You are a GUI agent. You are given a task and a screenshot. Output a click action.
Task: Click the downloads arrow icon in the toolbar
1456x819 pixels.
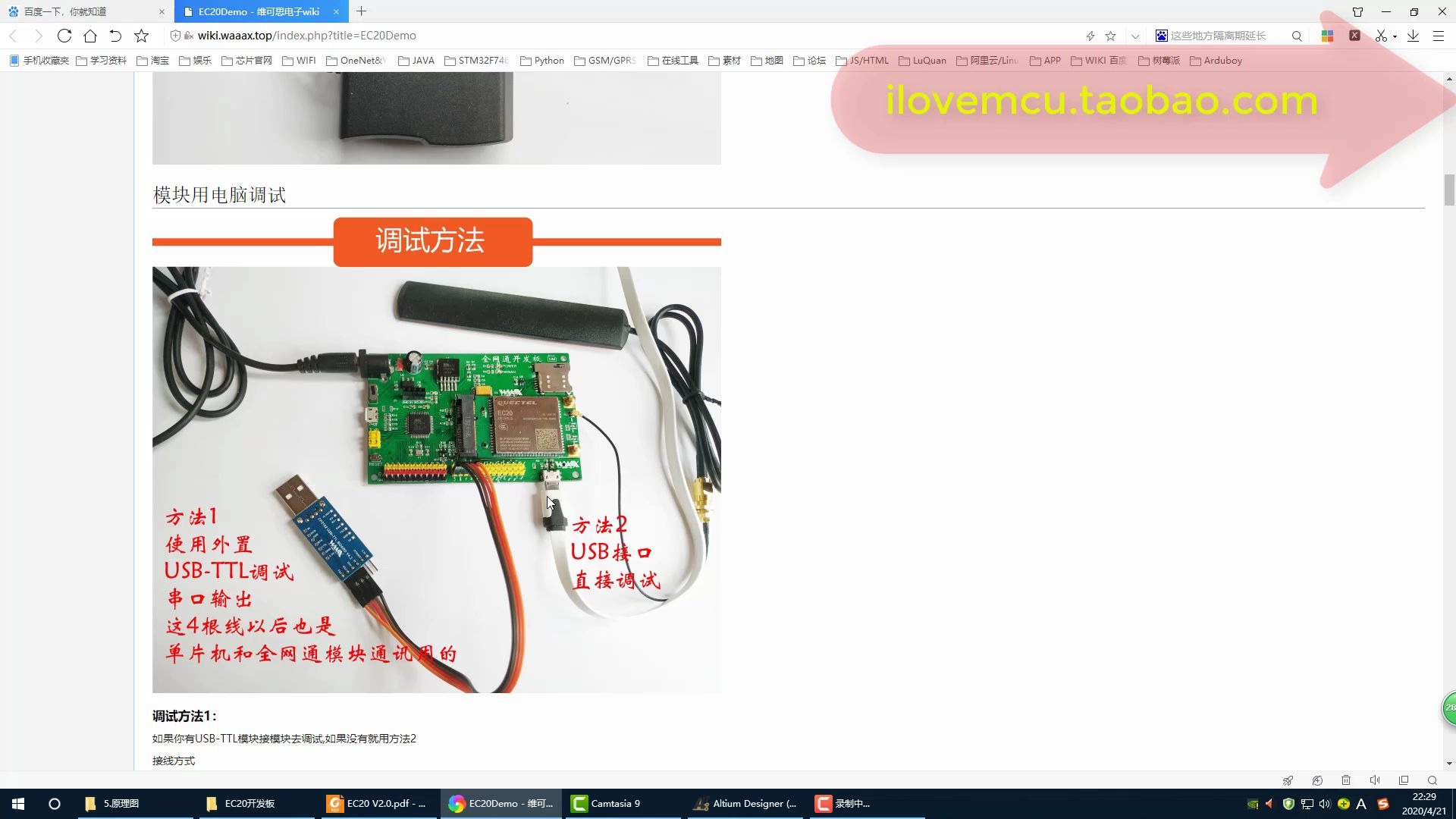point(1412,36)
